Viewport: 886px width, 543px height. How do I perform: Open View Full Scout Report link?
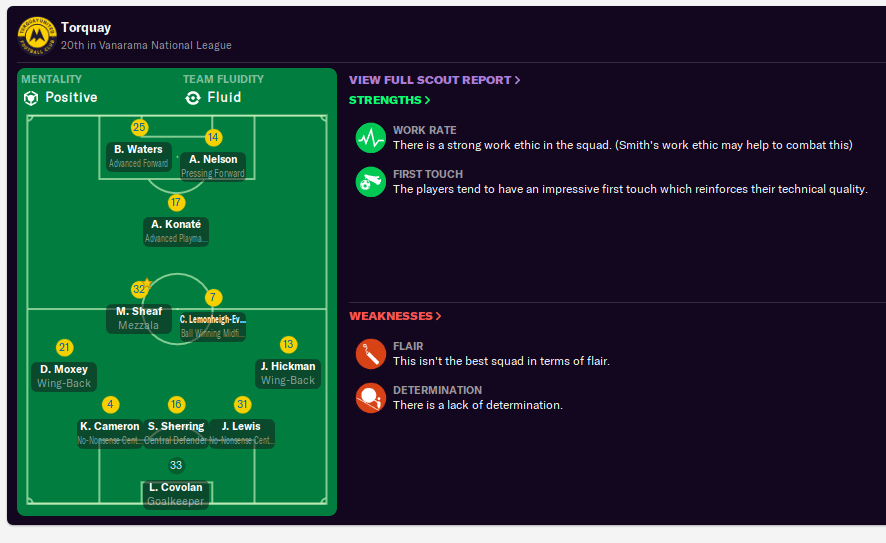[434, 80]
